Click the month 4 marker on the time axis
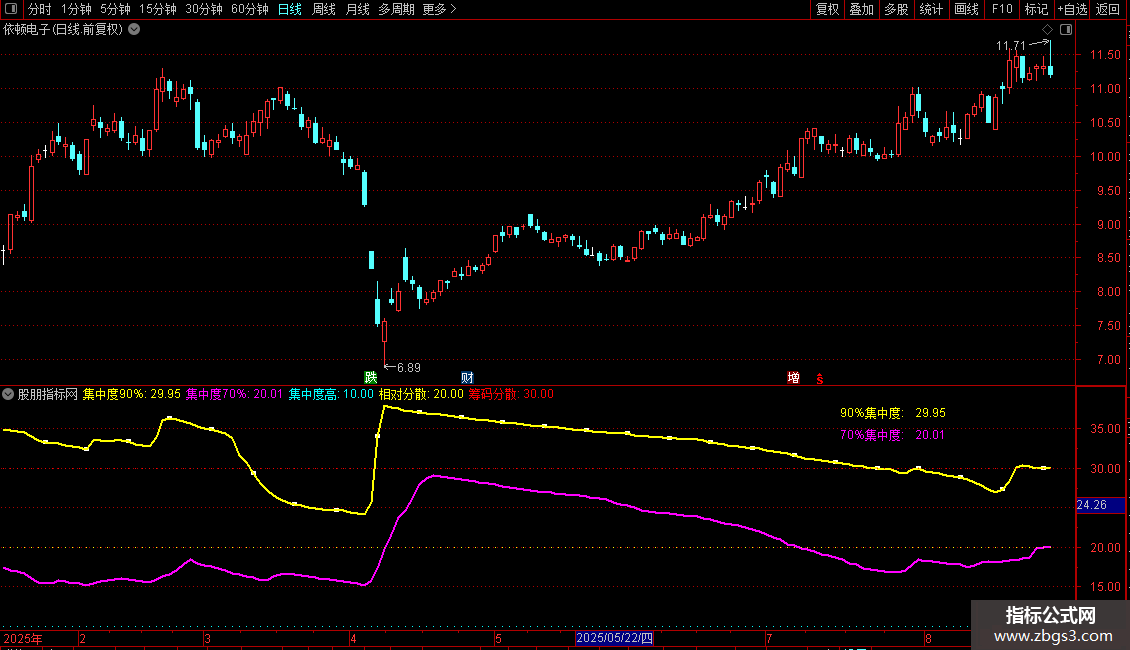This screenshot has height=650, width=1130. 353,638
